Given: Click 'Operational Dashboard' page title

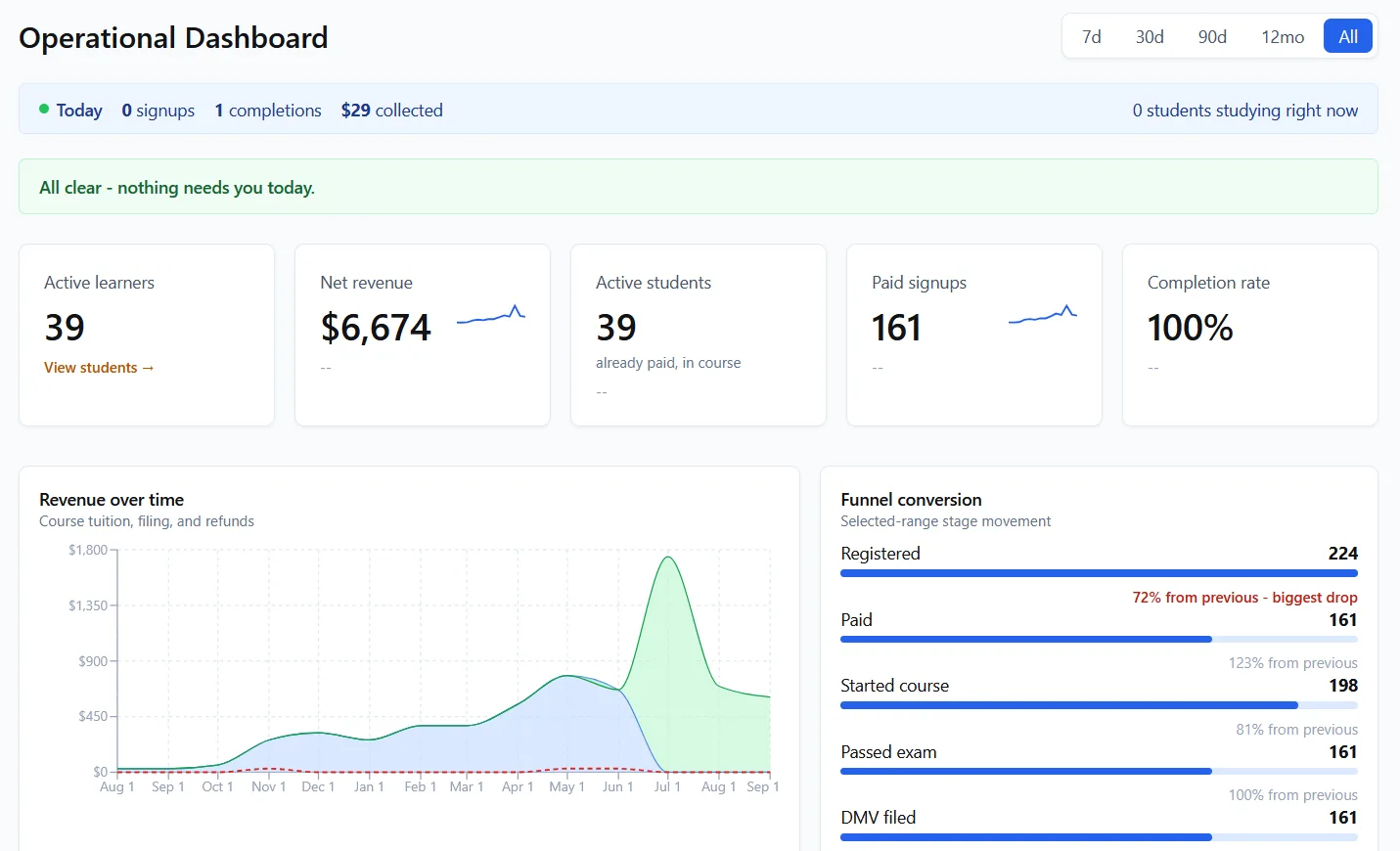Looking at the screenshot, I should (173, 38).
